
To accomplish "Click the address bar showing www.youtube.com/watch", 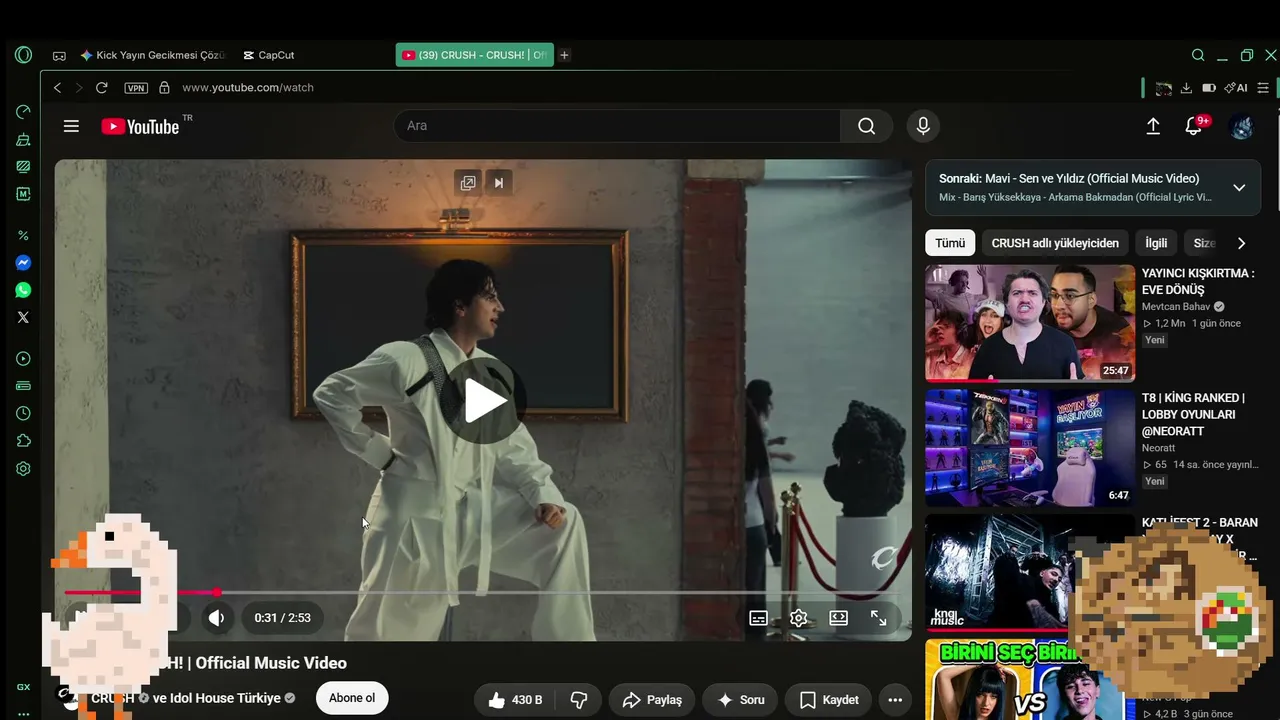I will pos(248,88).
